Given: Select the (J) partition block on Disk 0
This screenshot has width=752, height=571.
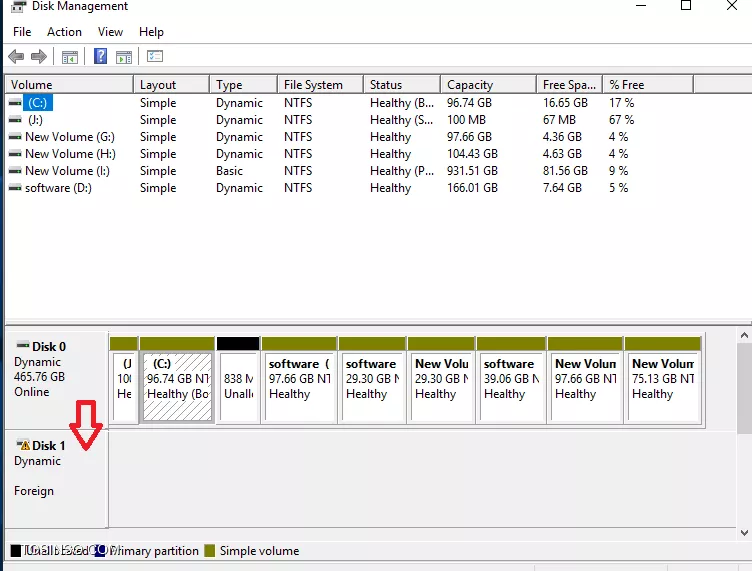Looking at the screenshot, I should click(x=124, y=380).
